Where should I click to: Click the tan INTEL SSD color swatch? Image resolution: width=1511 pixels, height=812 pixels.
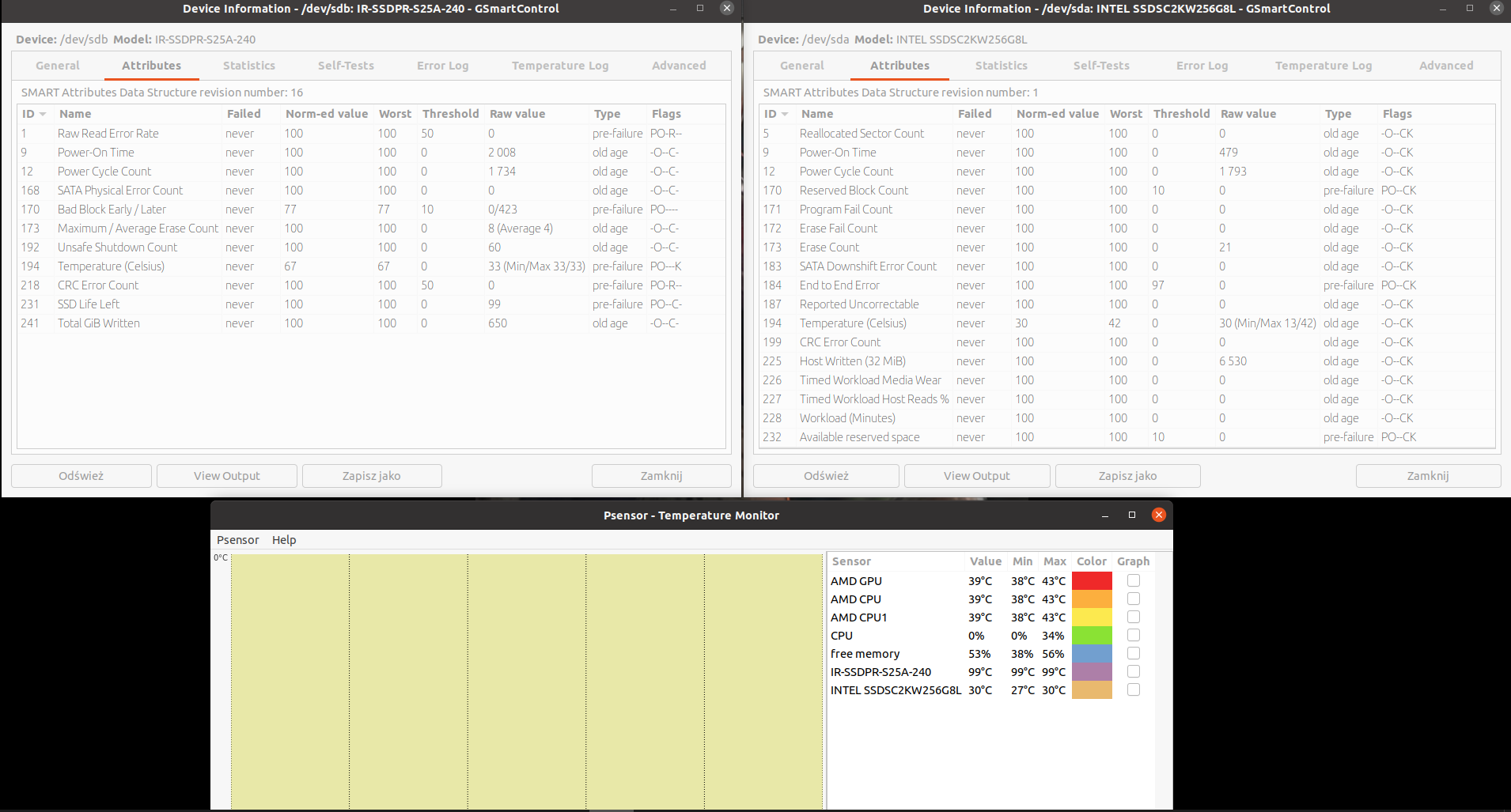[1092, 689]
